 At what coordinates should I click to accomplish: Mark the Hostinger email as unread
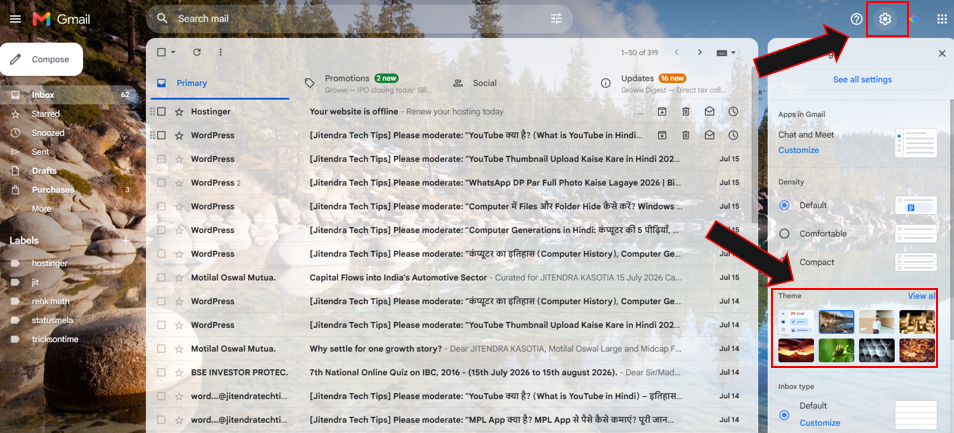(x=709, y=111)
